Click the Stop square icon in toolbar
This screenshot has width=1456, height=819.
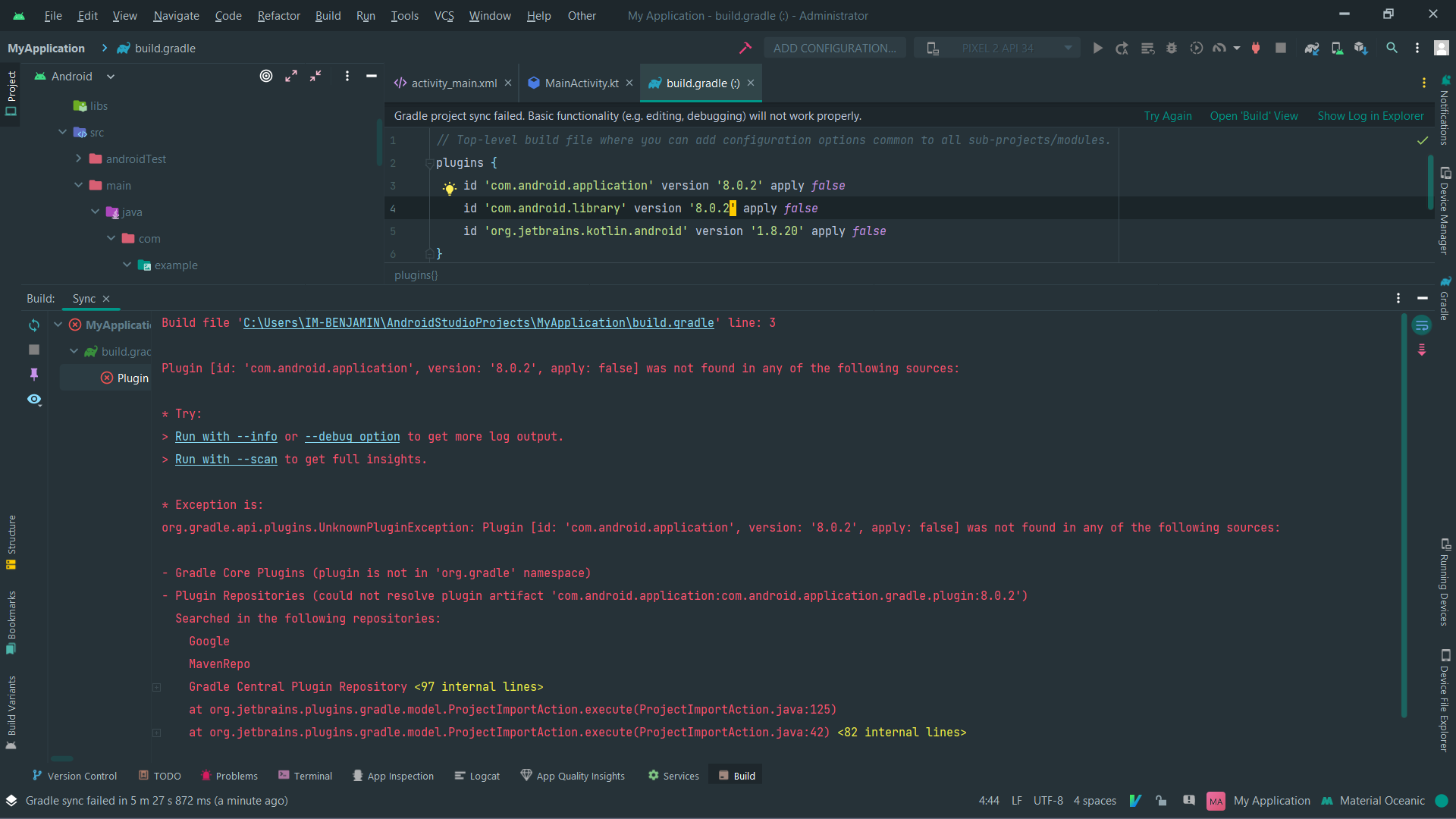click(x=1281, y=48)
